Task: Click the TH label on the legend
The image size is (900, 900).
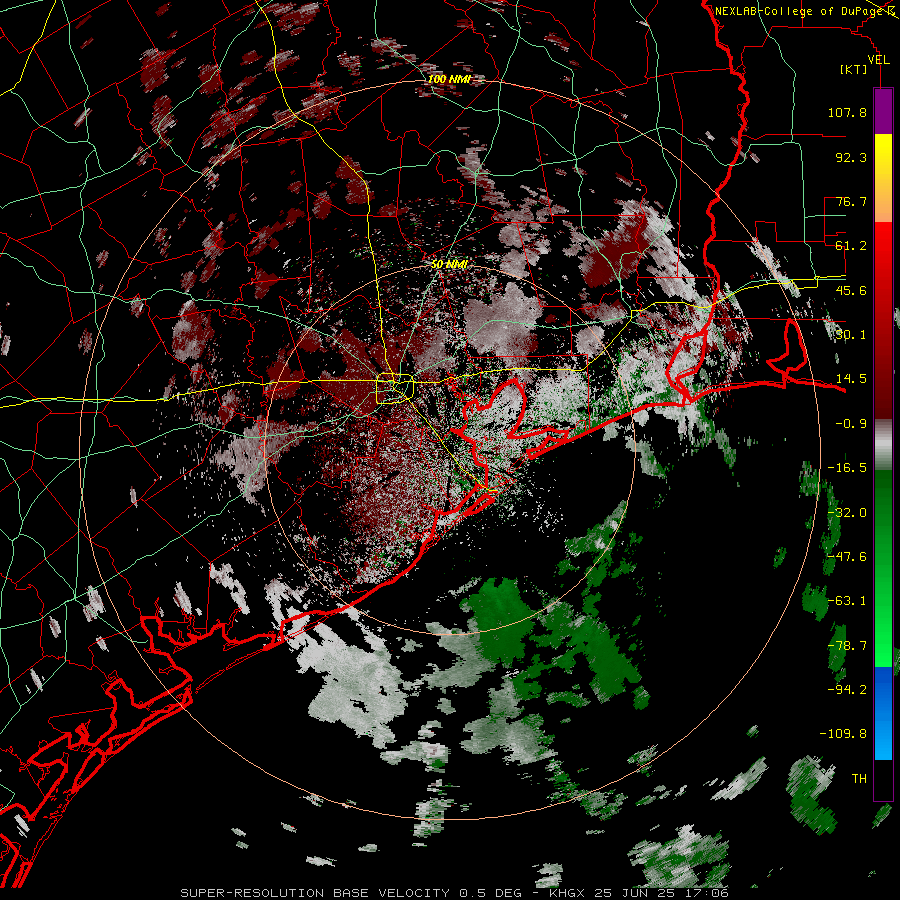Action: [x=859, y=779]
